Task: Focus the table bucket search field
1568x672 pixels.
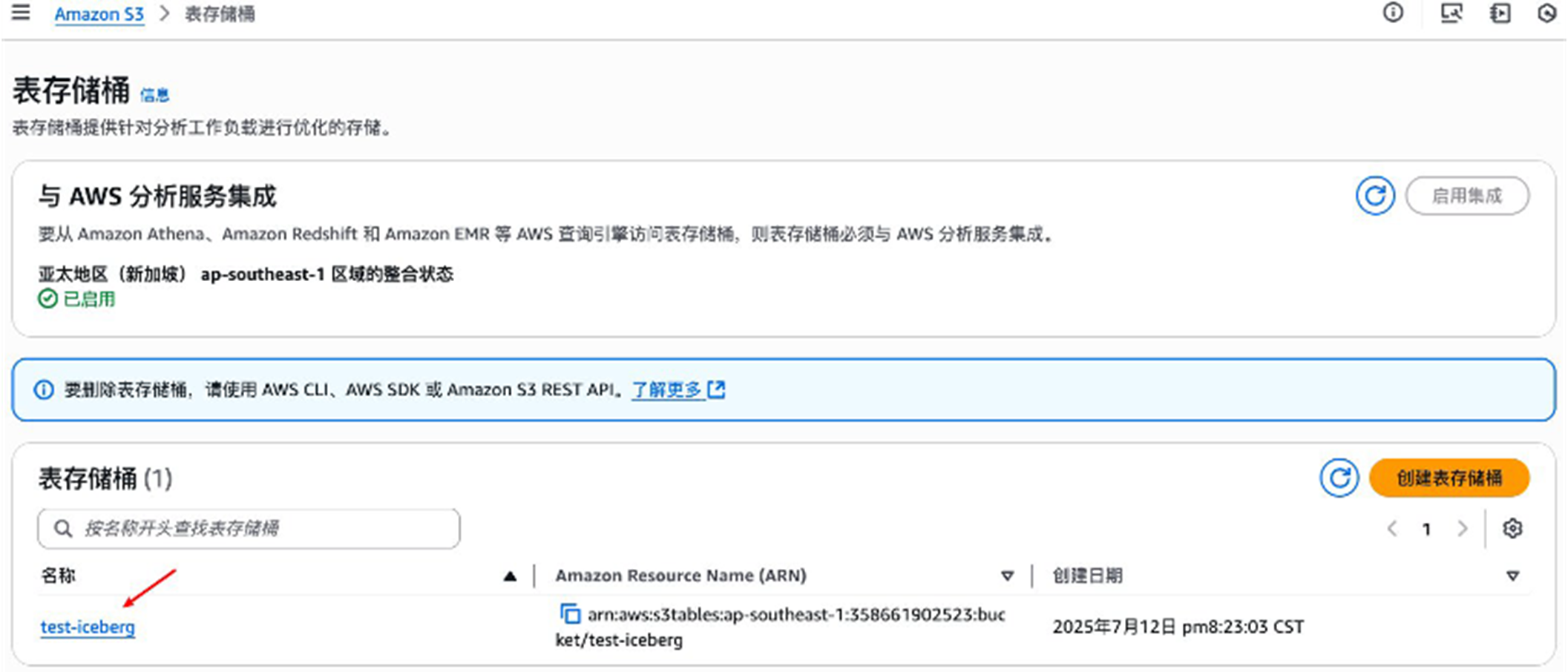Action: pyautogui.click(x=249, y=529)
